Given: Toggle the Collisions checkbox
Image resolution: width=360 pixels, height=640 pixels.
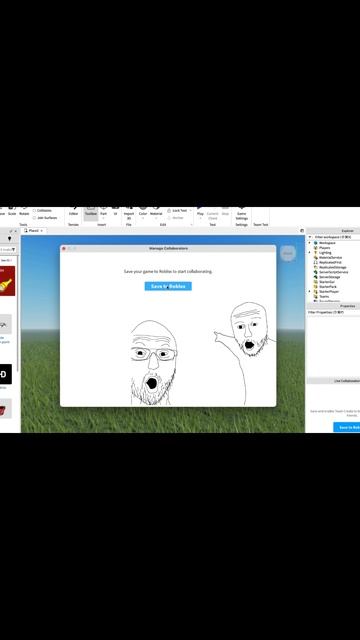Looking at the screenshot, I should pyautogui.click(x=34, y=211).
